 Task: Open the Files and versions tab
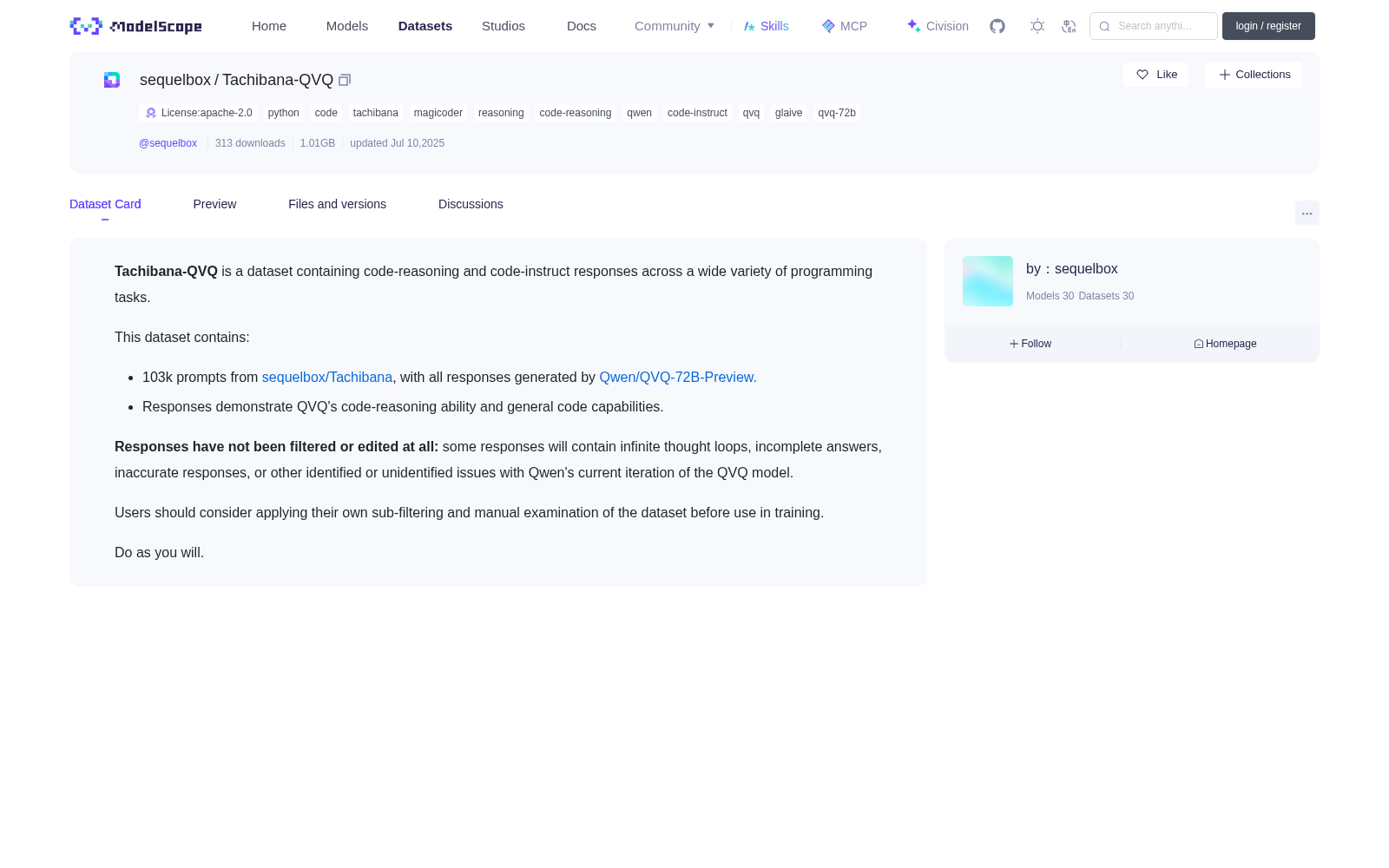click(x=337, y=204)
